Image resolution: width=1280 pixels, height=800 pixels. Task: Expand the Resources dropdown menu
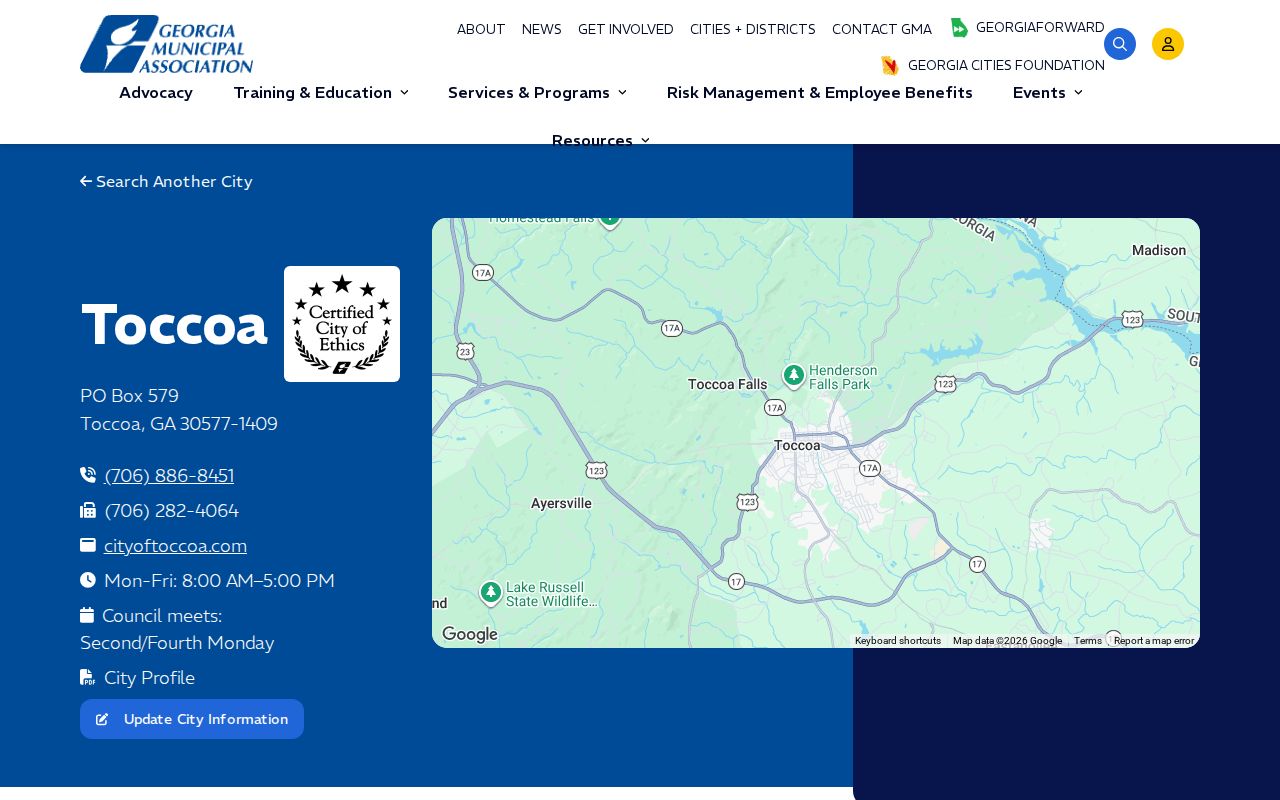(x=600, y=141)
